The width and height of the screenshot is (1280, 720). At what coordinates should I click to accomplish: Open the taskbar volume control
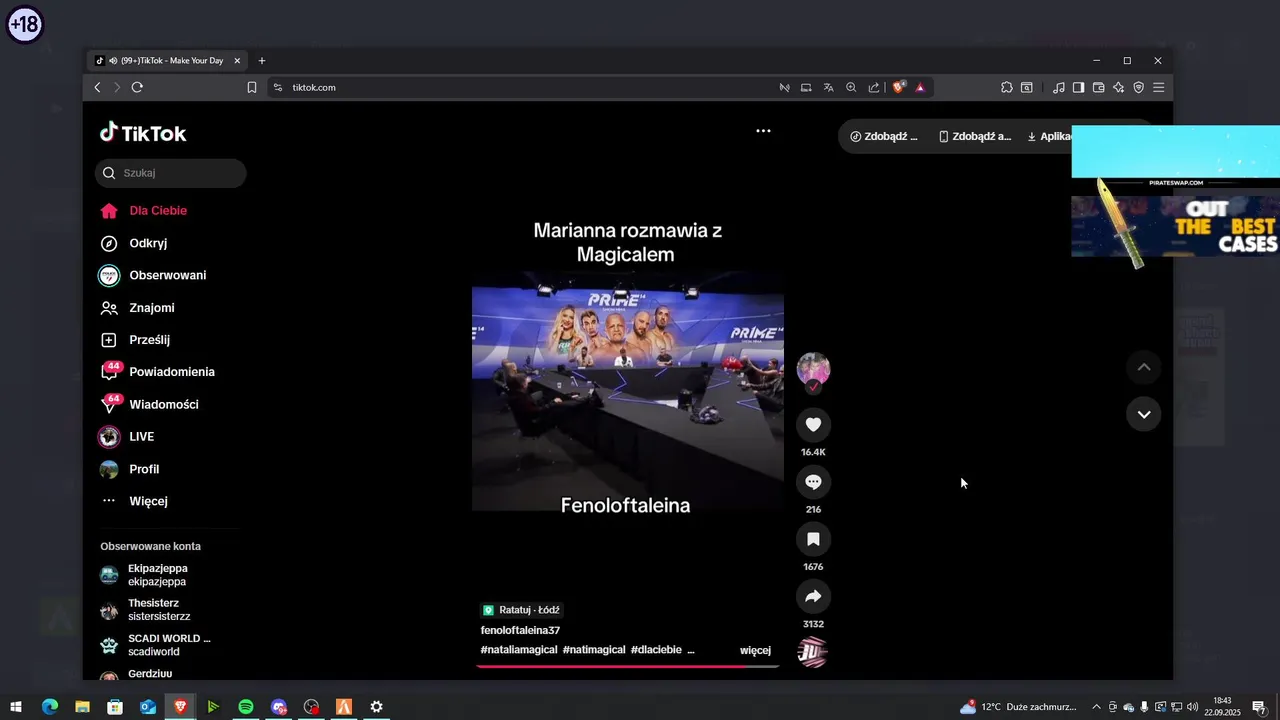pyautogui.click(x=1192, y=707)
